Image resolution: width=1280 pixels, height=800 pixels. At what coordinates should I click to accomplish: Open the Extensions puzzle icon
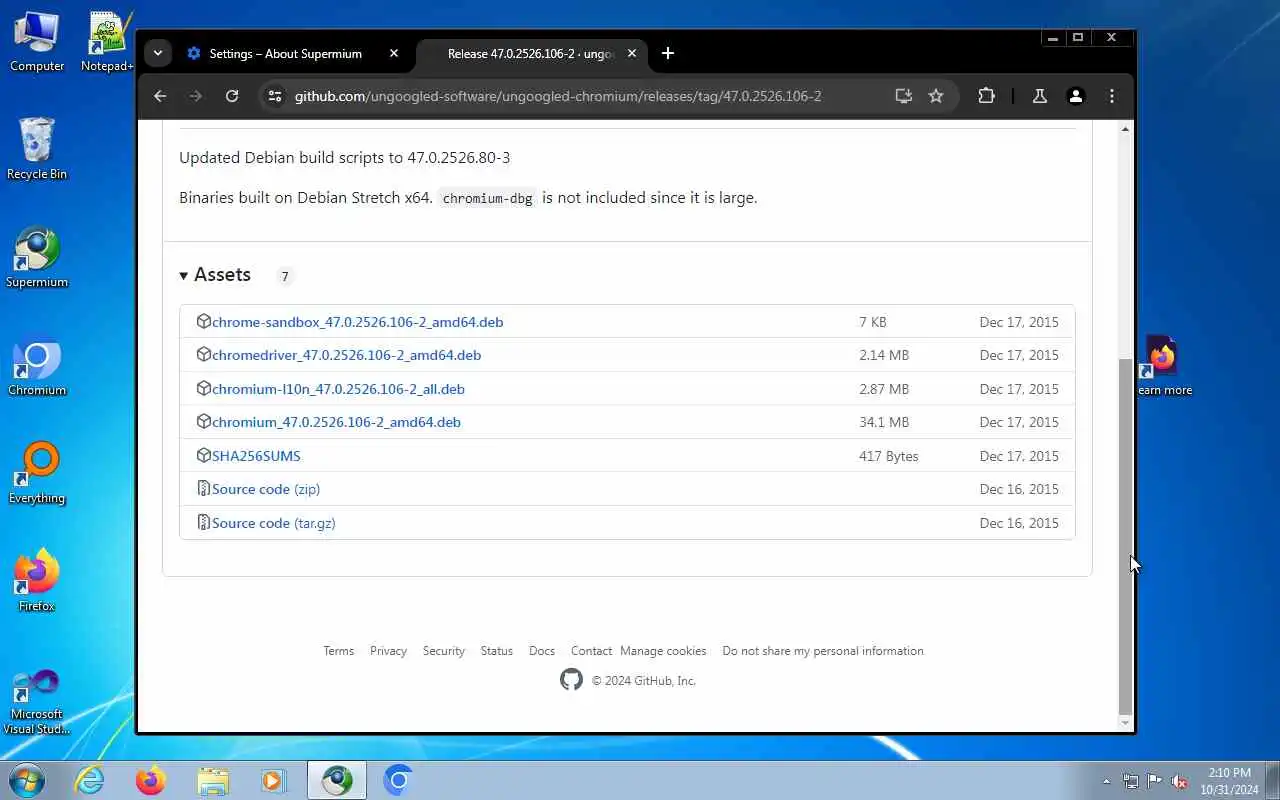click(x=986, y=96)
